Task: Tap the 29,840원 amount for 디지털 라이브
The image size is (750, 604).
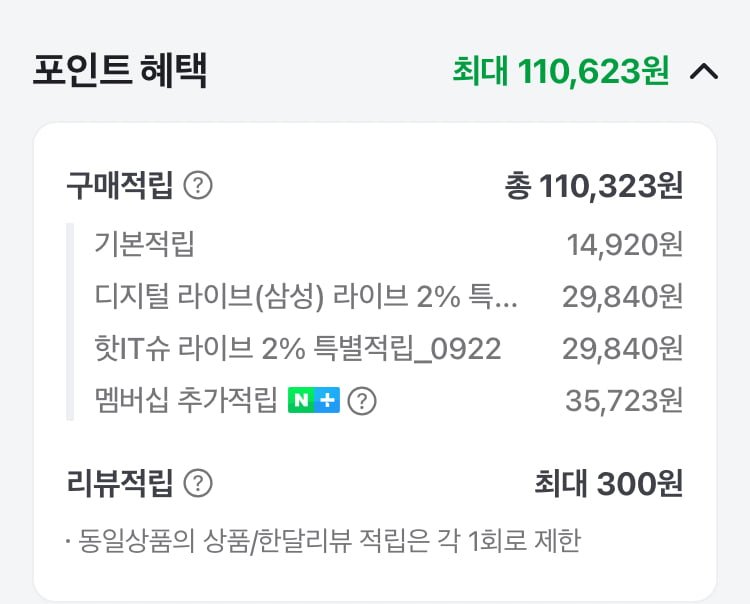Action: (622, 297)
